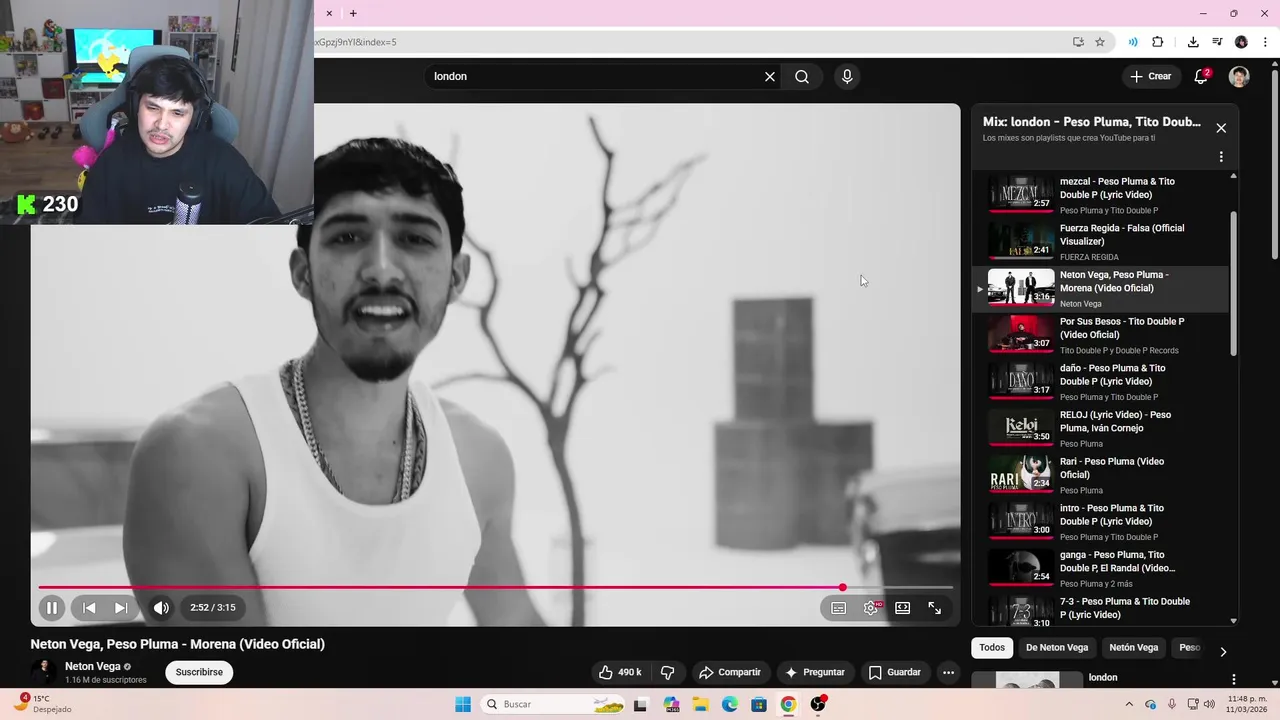Bookmark page with the star icon
The height and width of the screenshot is (720, 1280).
pos(1100,42)
